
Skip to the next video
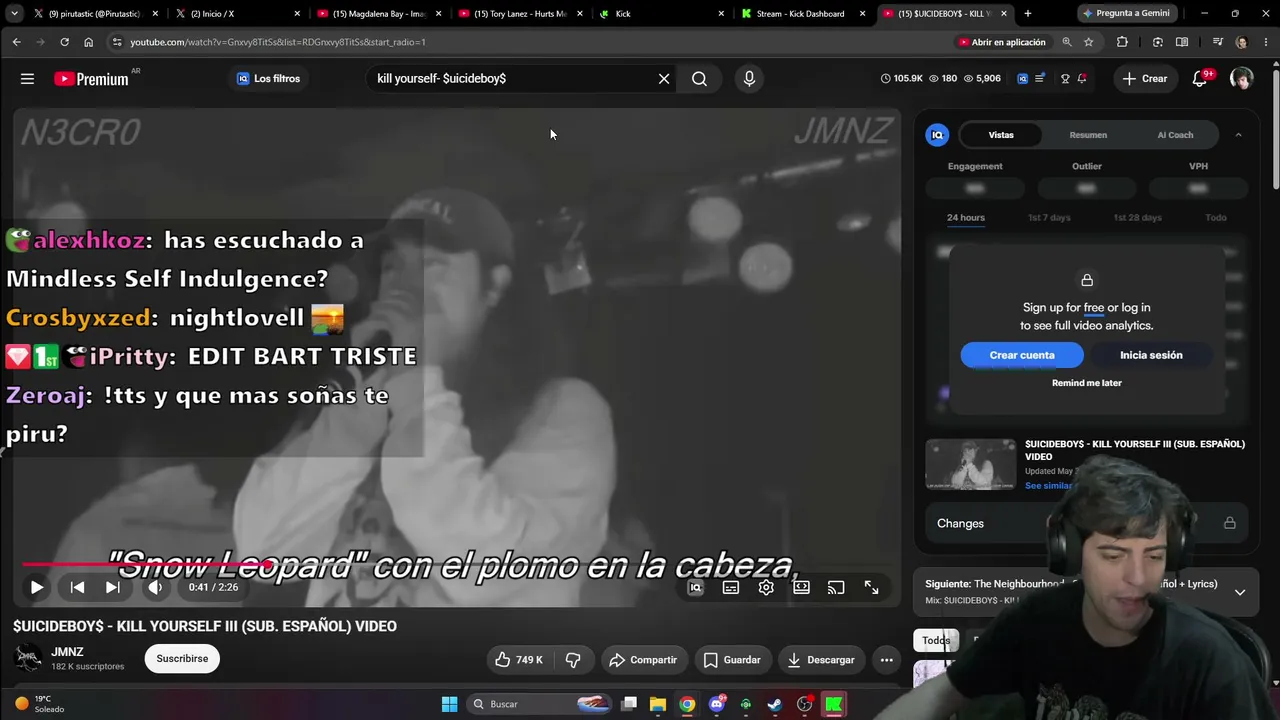113,588
